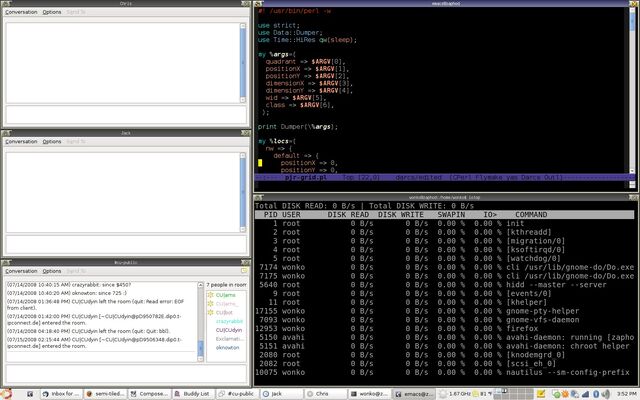Click the 'use strict;' line in emacs
The height and width of the screenshot is (400, 640).
click(278, 25)
